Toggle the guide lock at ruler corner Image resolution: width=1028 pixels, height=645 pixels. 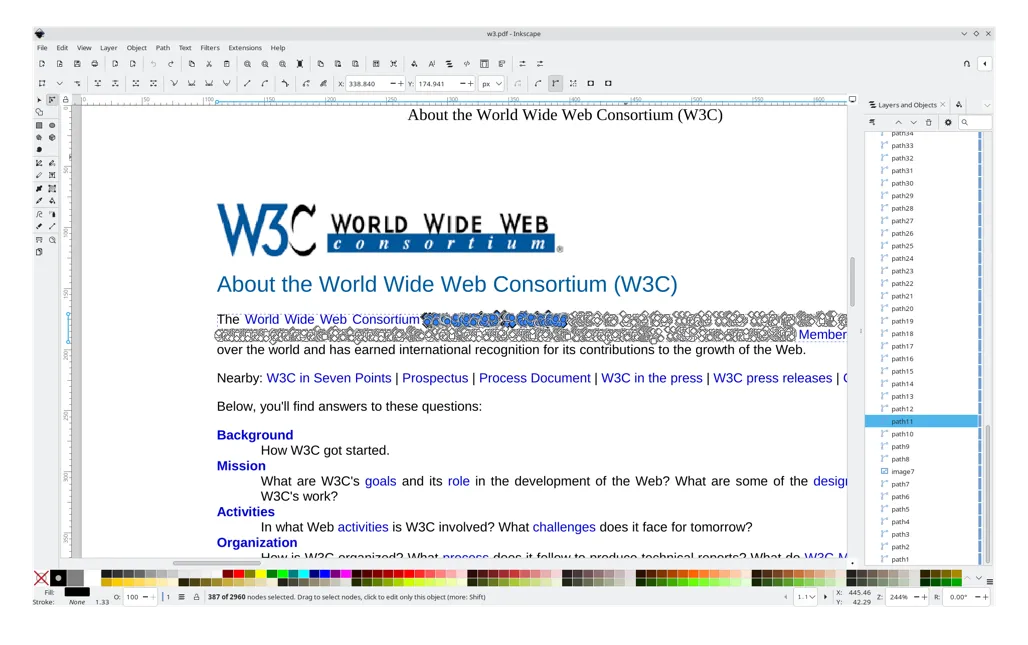pyautogui.click(x=66, y=100)
